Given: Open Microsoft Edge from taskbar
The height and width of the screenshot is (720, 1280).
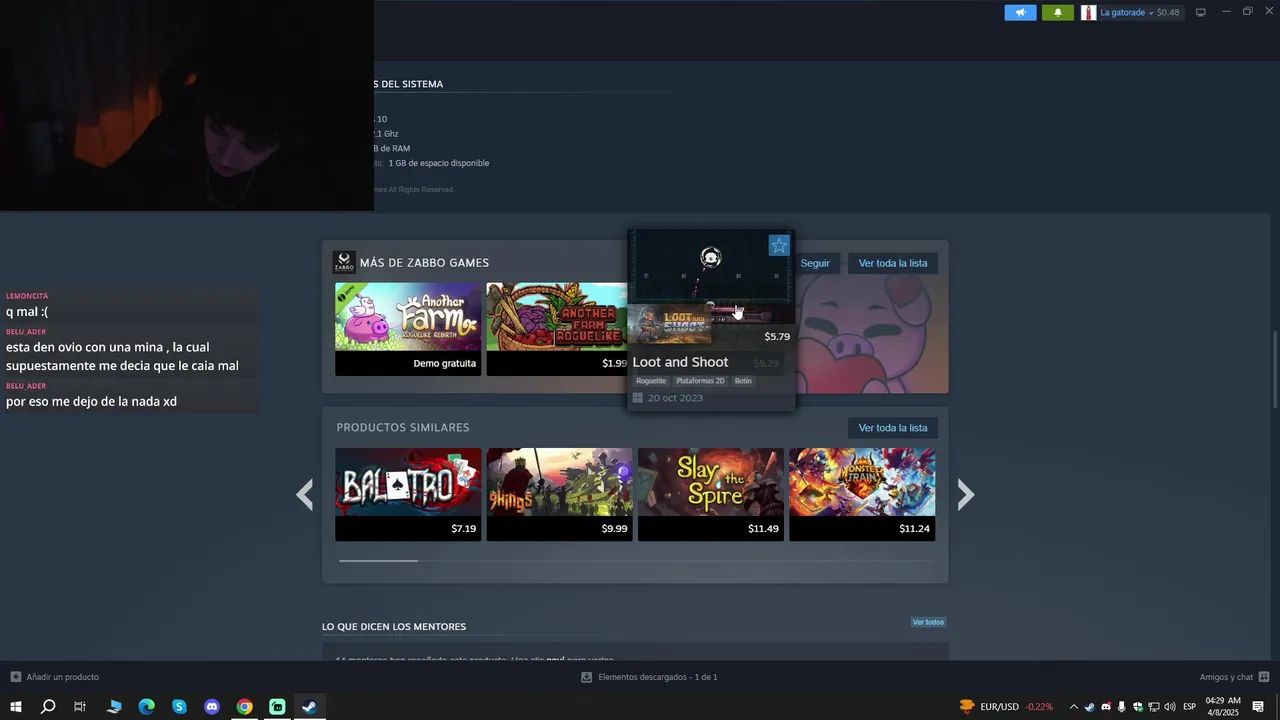Looking at the screenshot, I should tap(146, 707).
